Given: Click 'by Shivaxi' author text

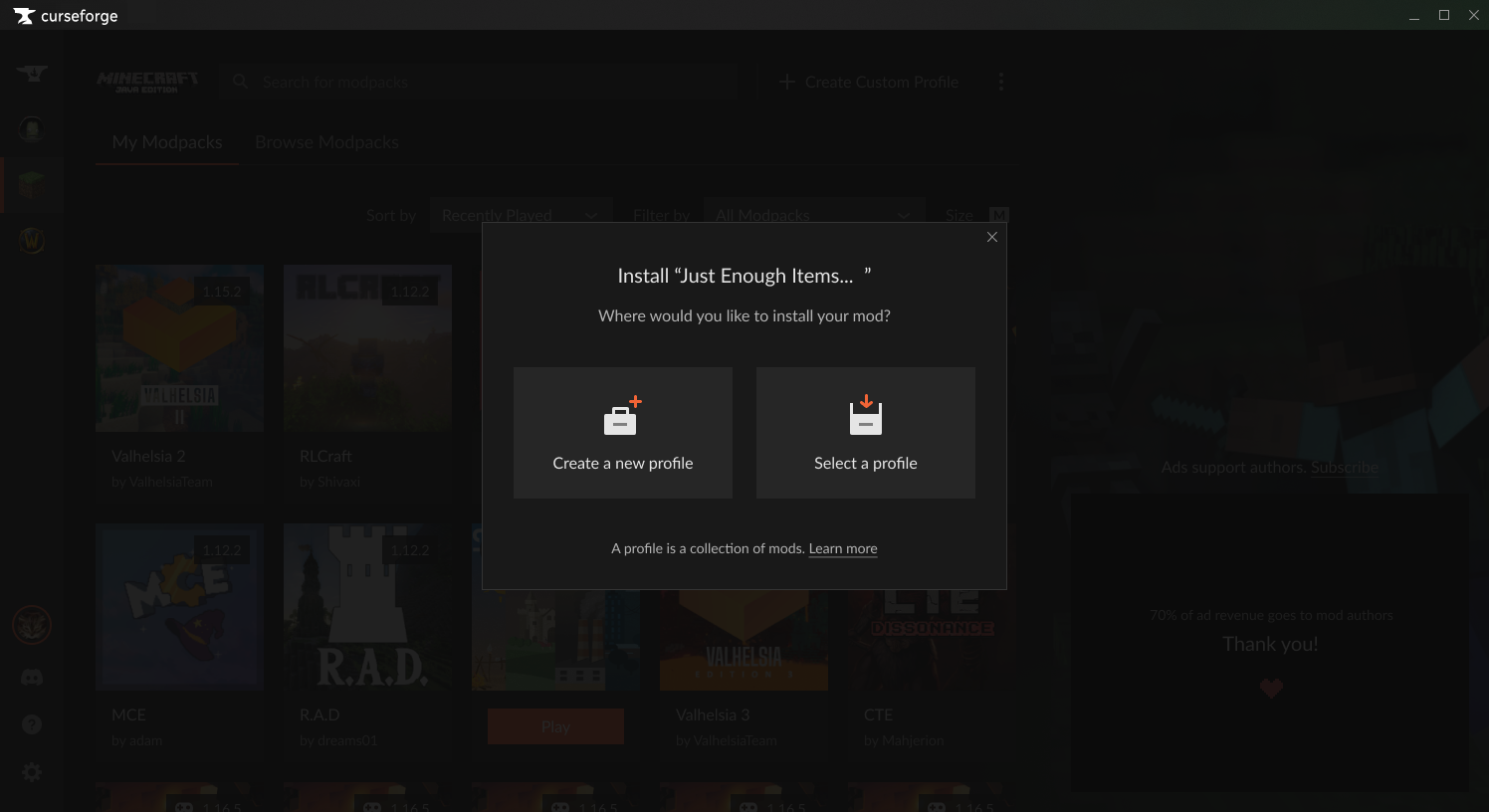Looking at the screenshot, I should [x=329, y=482].
